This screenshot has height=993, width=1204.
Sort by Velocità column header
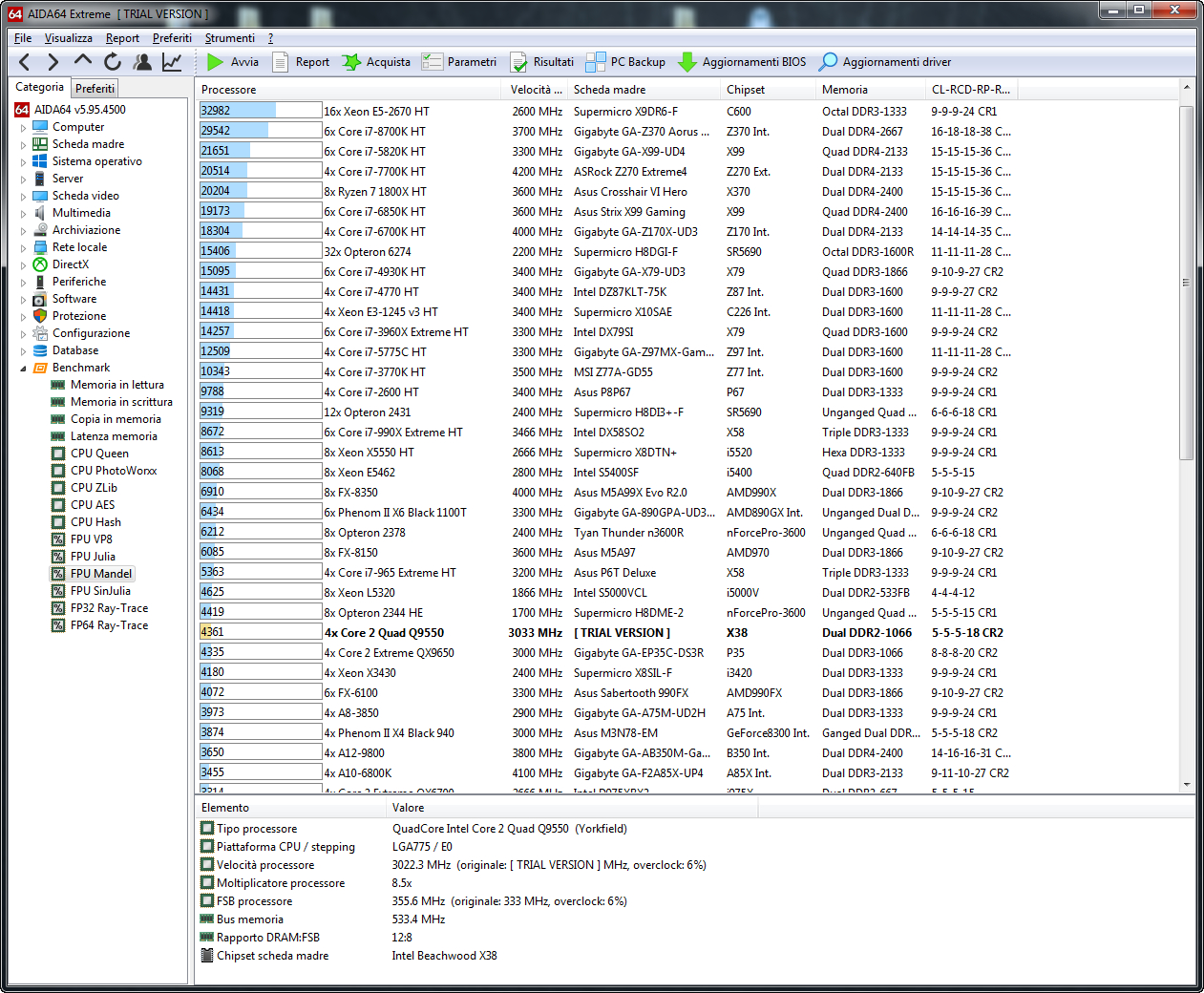point(534,90)
